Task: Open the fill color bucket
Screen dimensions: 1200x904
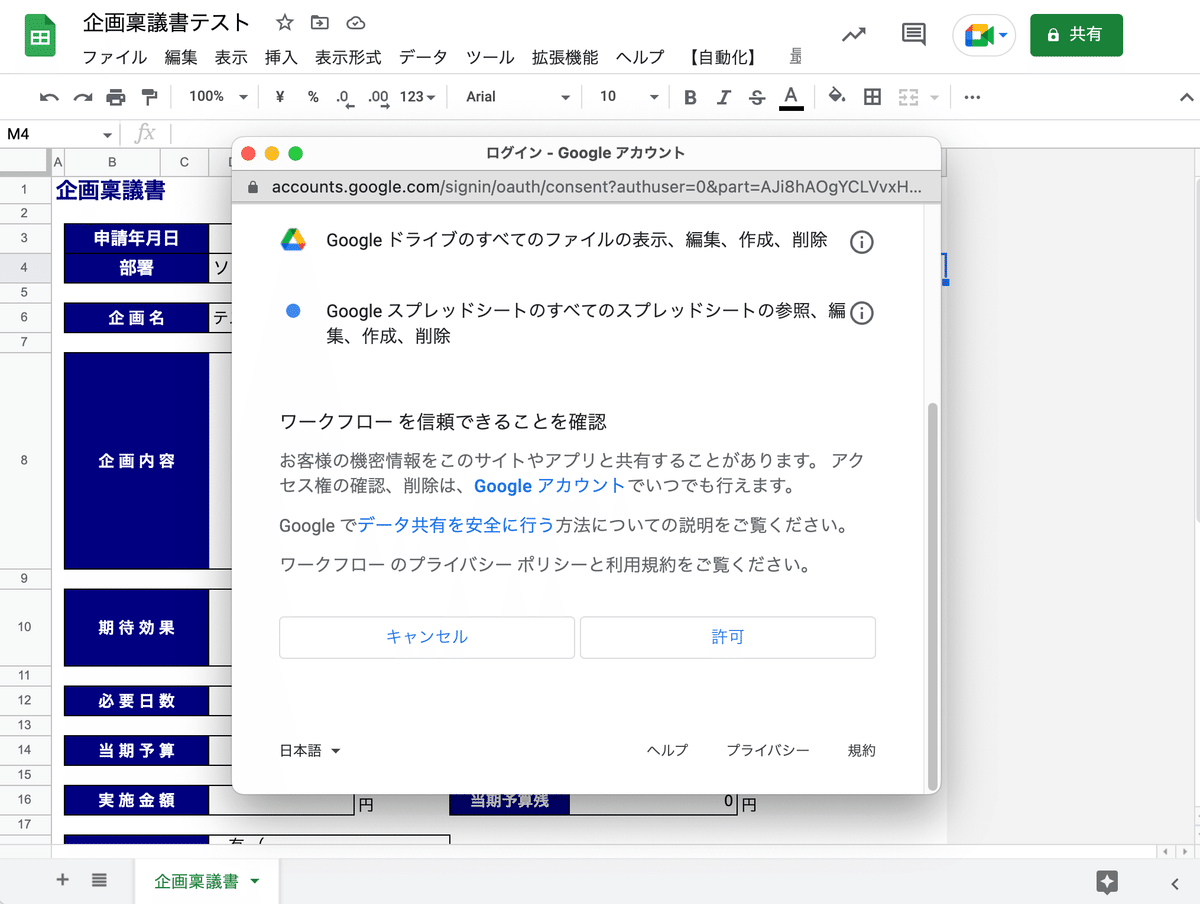Action: pyautogui.click(x=837, y=96)
